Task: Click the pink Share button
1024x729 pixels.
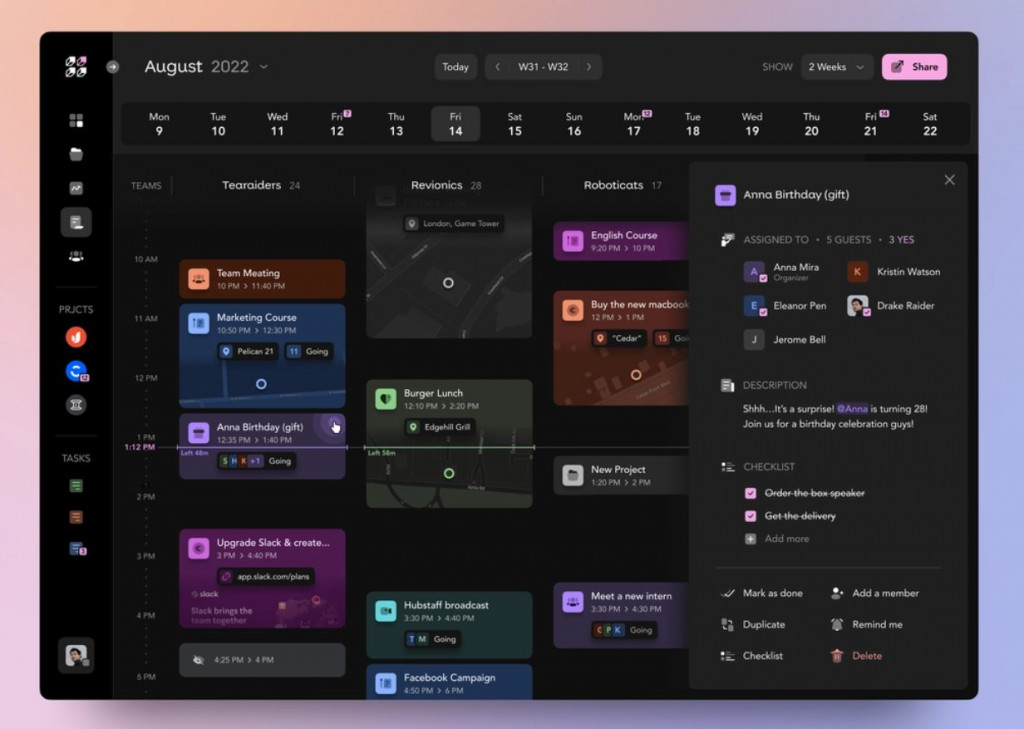Action: coord(913,66)
